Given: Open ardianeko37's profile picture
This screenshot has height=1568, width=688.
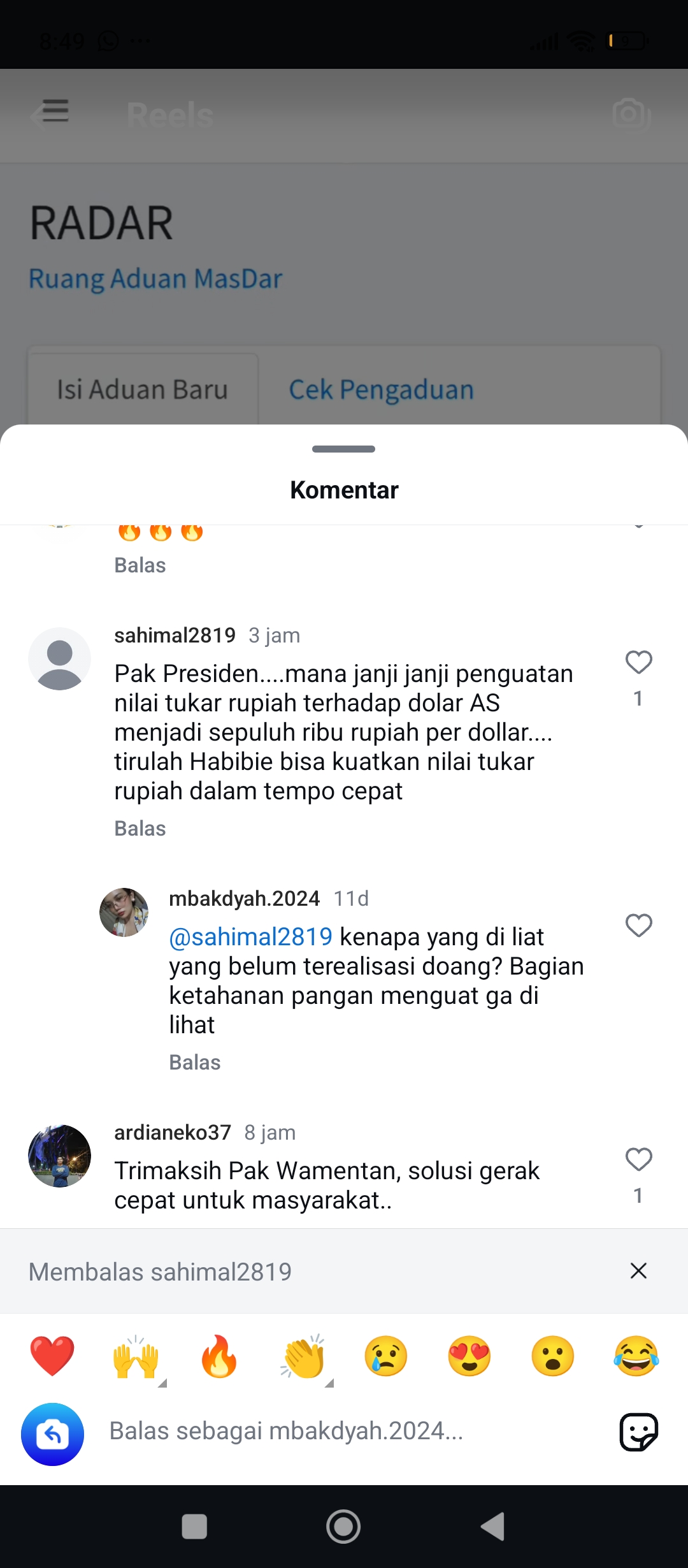Looking at the screenshot, I should [59, 1156].
